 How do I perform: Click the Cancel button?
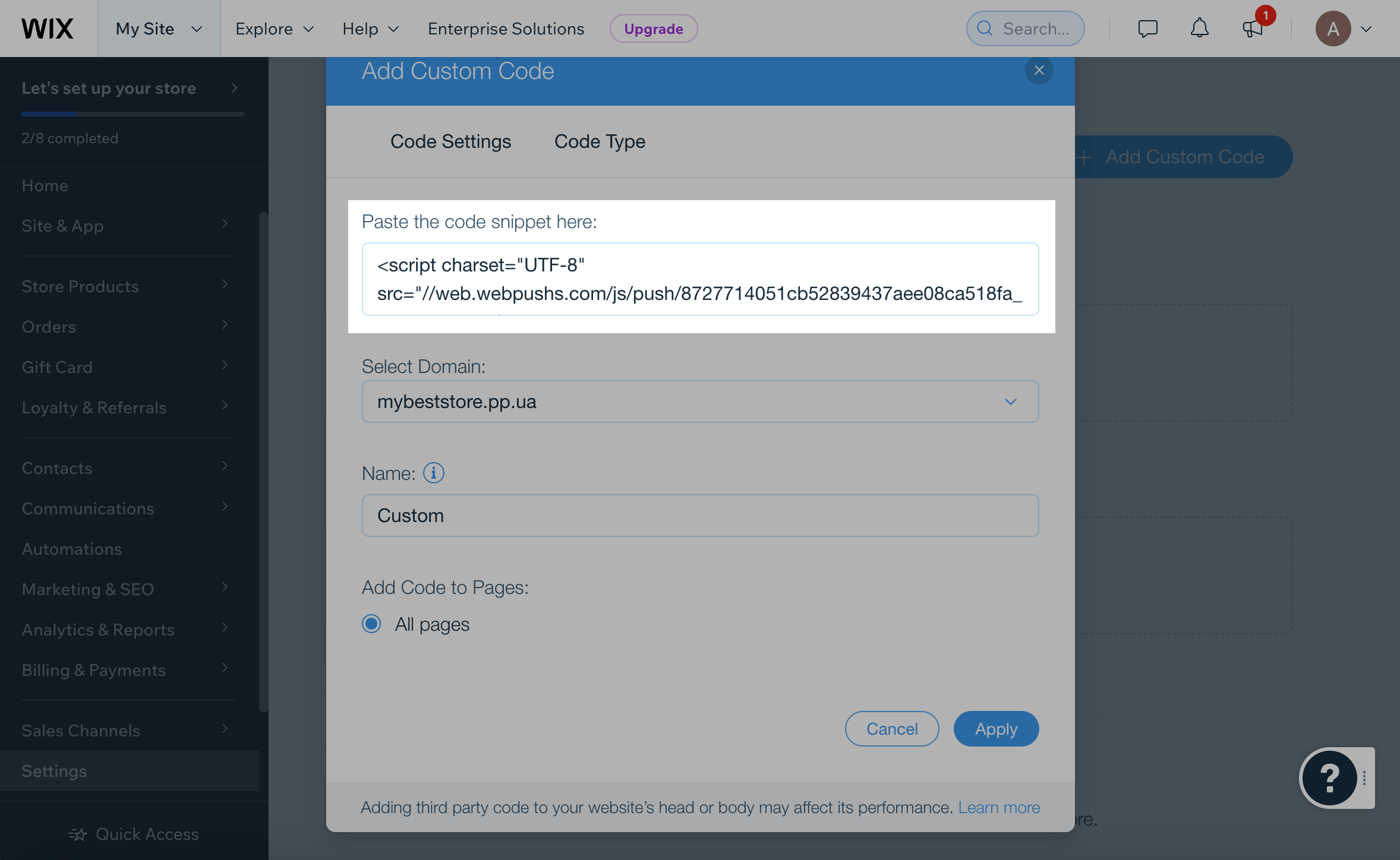[x=892, y=729]
